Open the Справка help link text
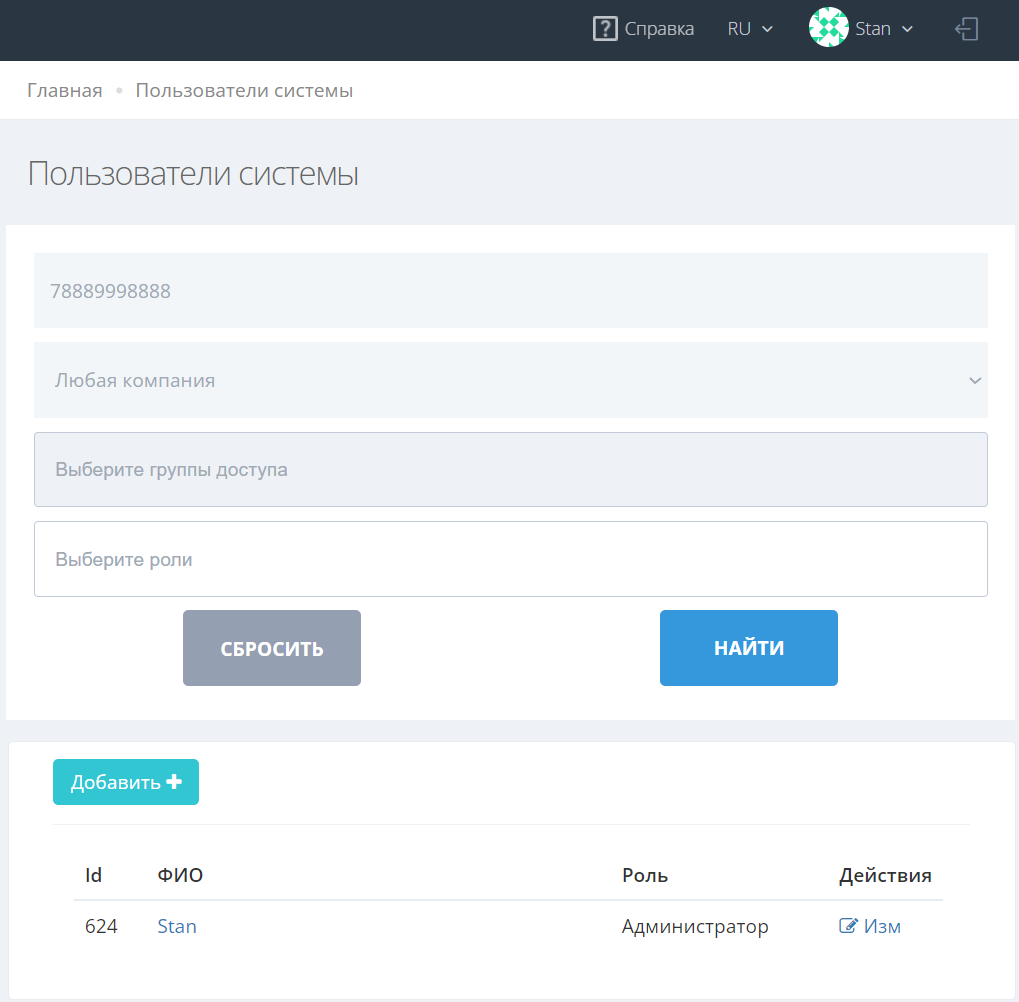The image size is (1019, 1002). tap(659, 29)
